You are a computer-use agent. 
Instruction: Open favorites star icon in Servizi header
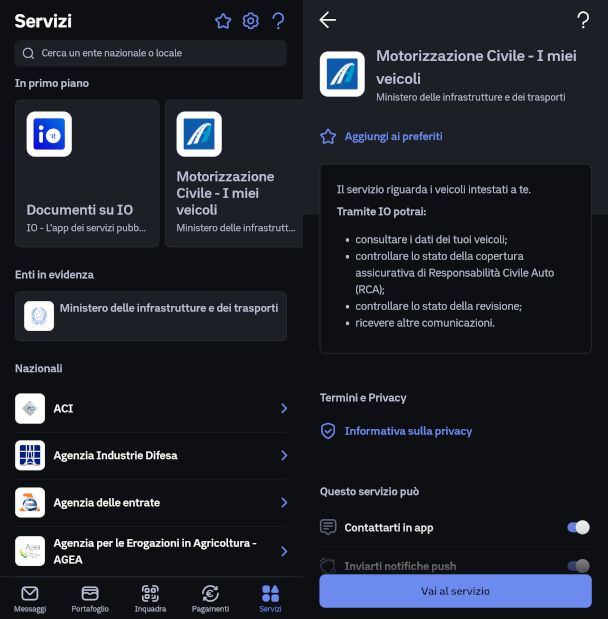pyautogui.click(x=223, y=21)
